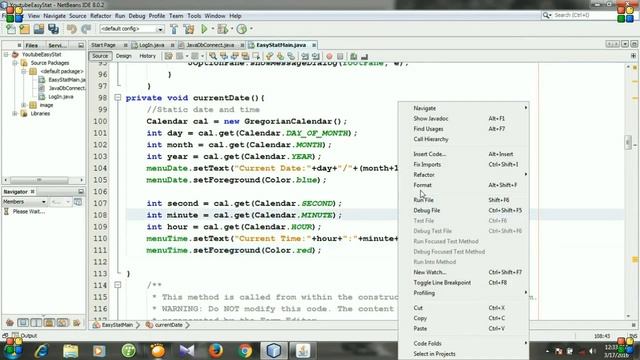Open Google Chrome from the taskbar
Viewport: 640px width, 360px height.
pyautogui.click(x=245, y=351)
